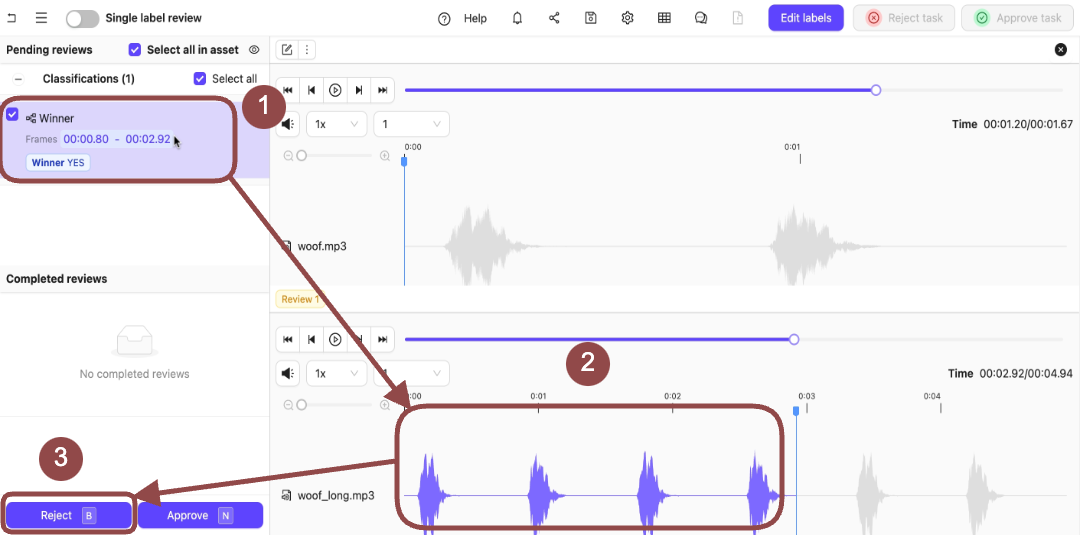Image resolution: width=1080 pixels, height=535 pixels.
Task: Click Approve task button
Action: pyautogui.click(x=1018, y=18)
